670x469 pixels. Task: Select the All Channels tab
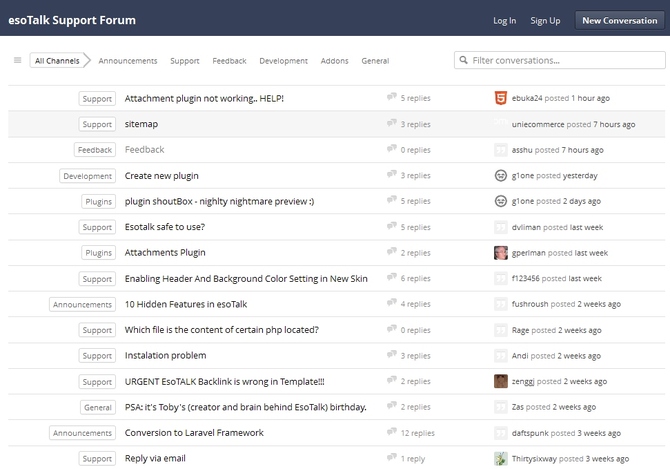pyautogui.click(x=57, y=61)
